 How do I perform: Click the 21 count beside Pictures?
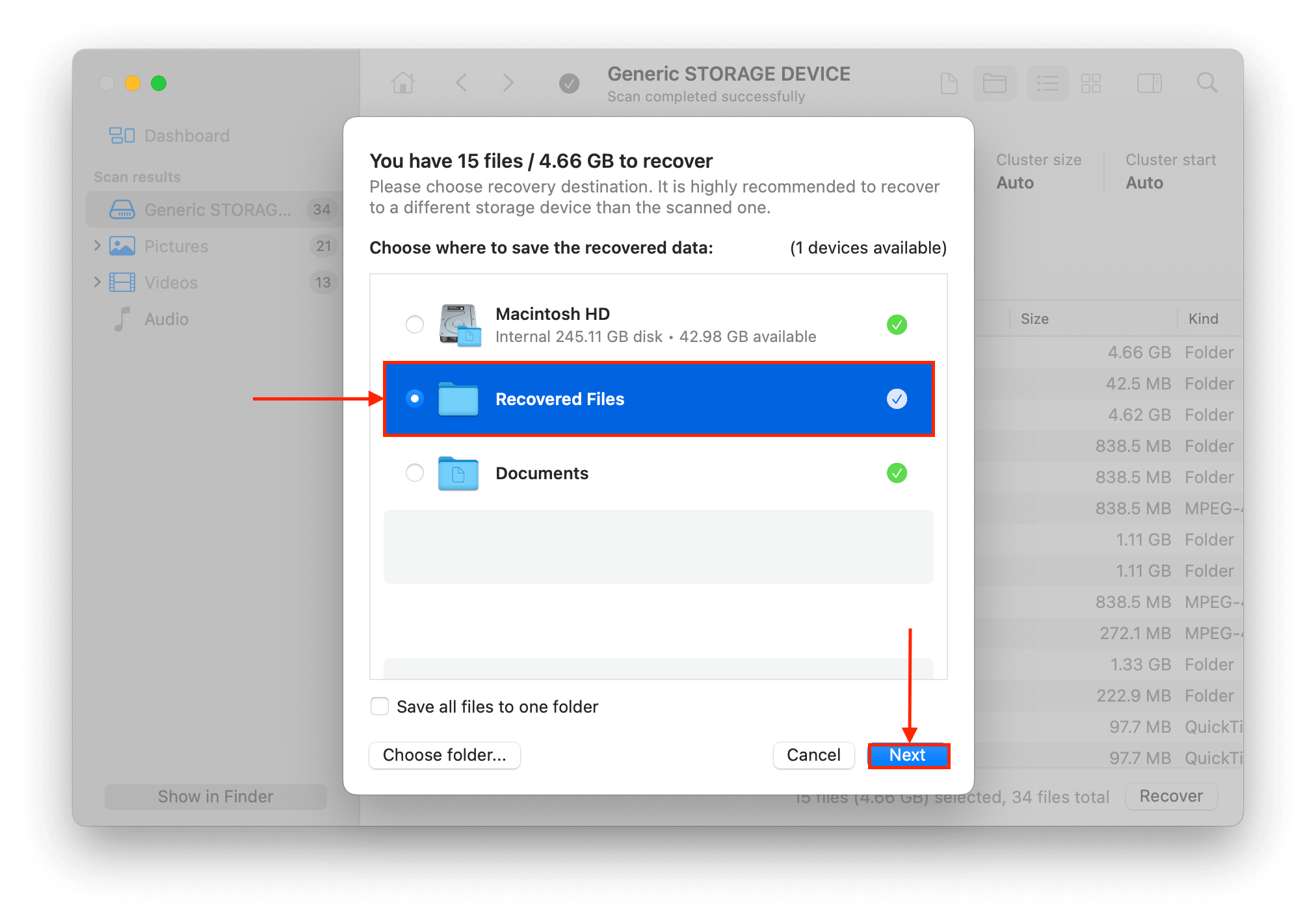pos(324,246)
